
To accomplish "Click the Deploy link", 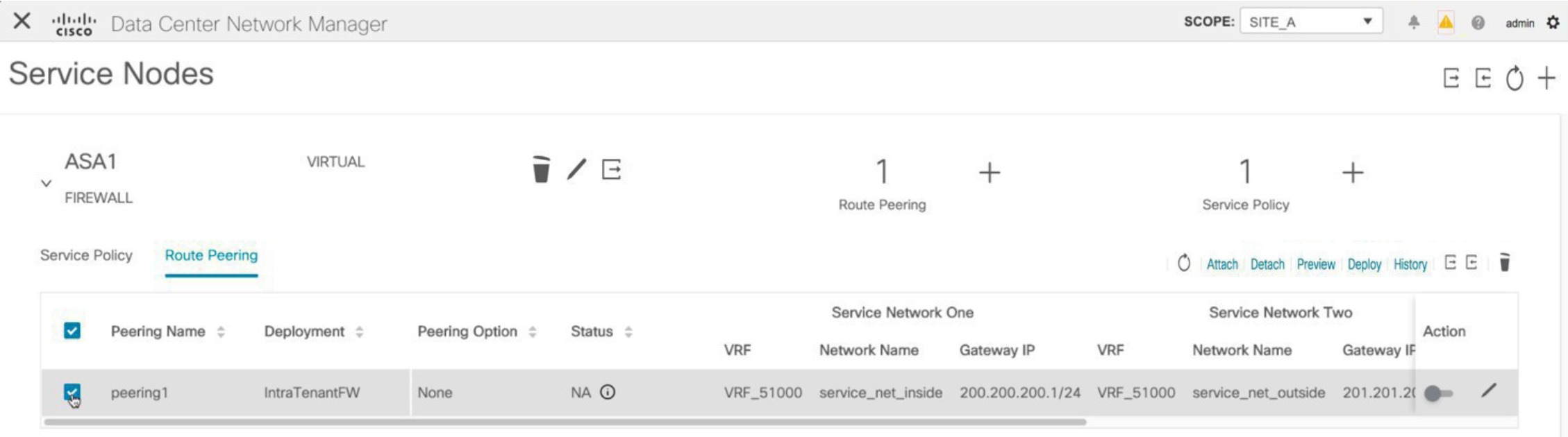I will coord(1364,264).
